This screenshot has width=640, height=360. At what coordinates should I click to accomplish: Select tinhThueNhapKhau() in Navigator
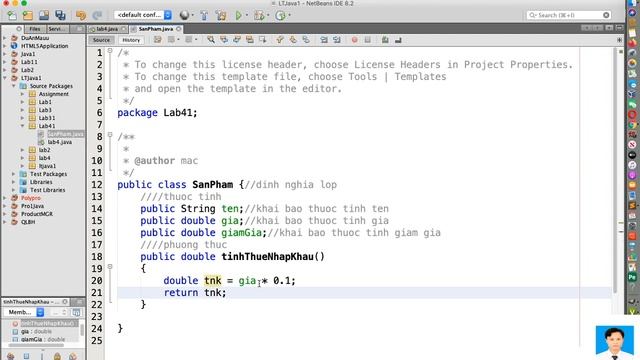[48, 323]
